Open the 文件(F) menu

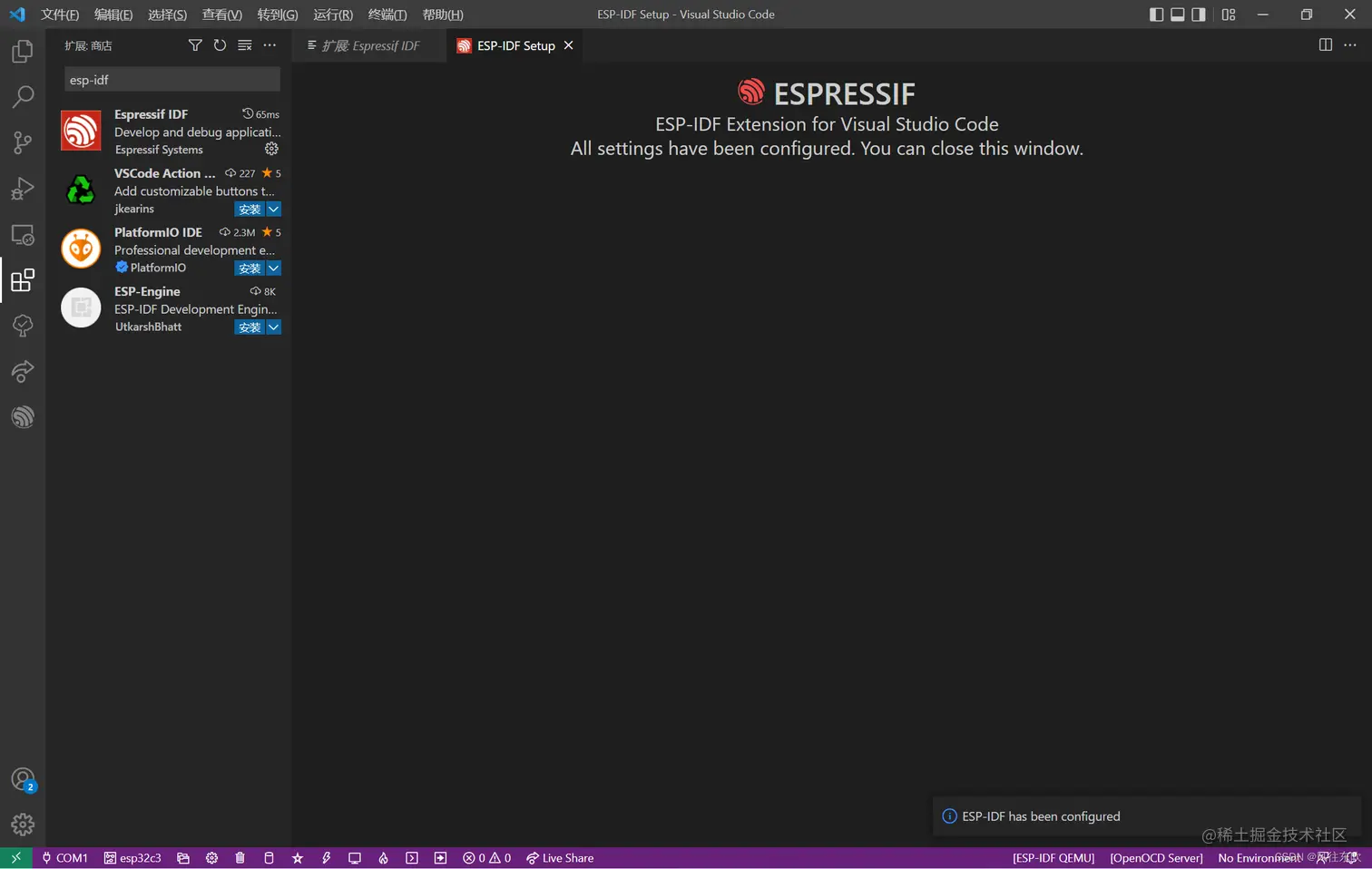click(x=60, y=15)
